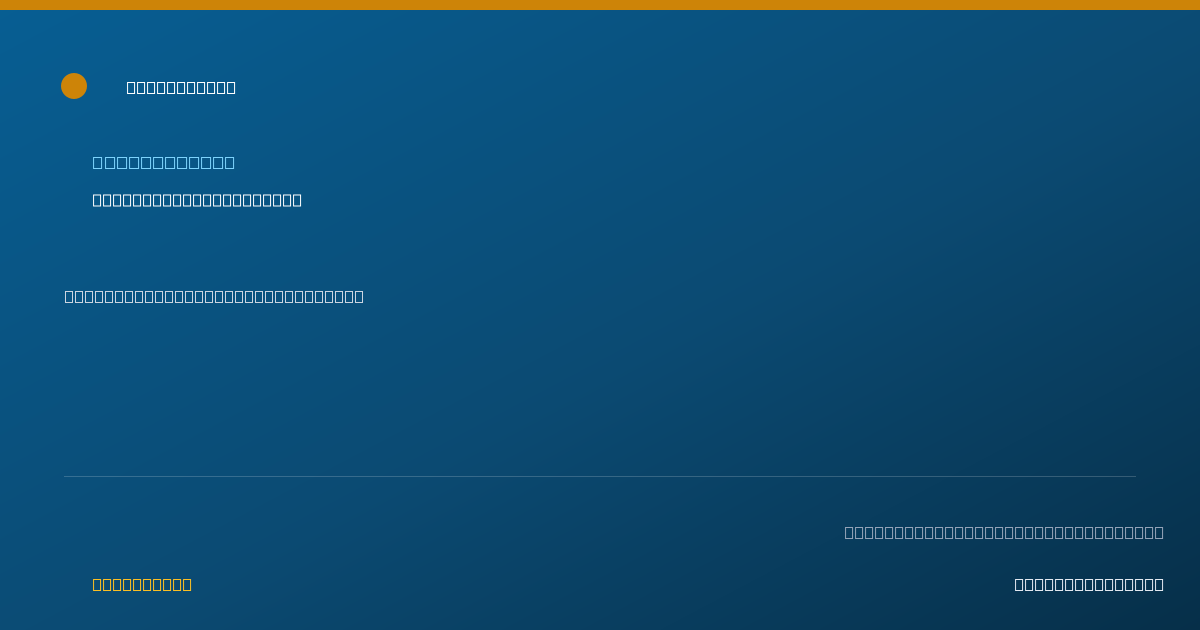Click the orange accent bar at top
The width and height of the screenshot is (1200, 630).
[600, 5]
